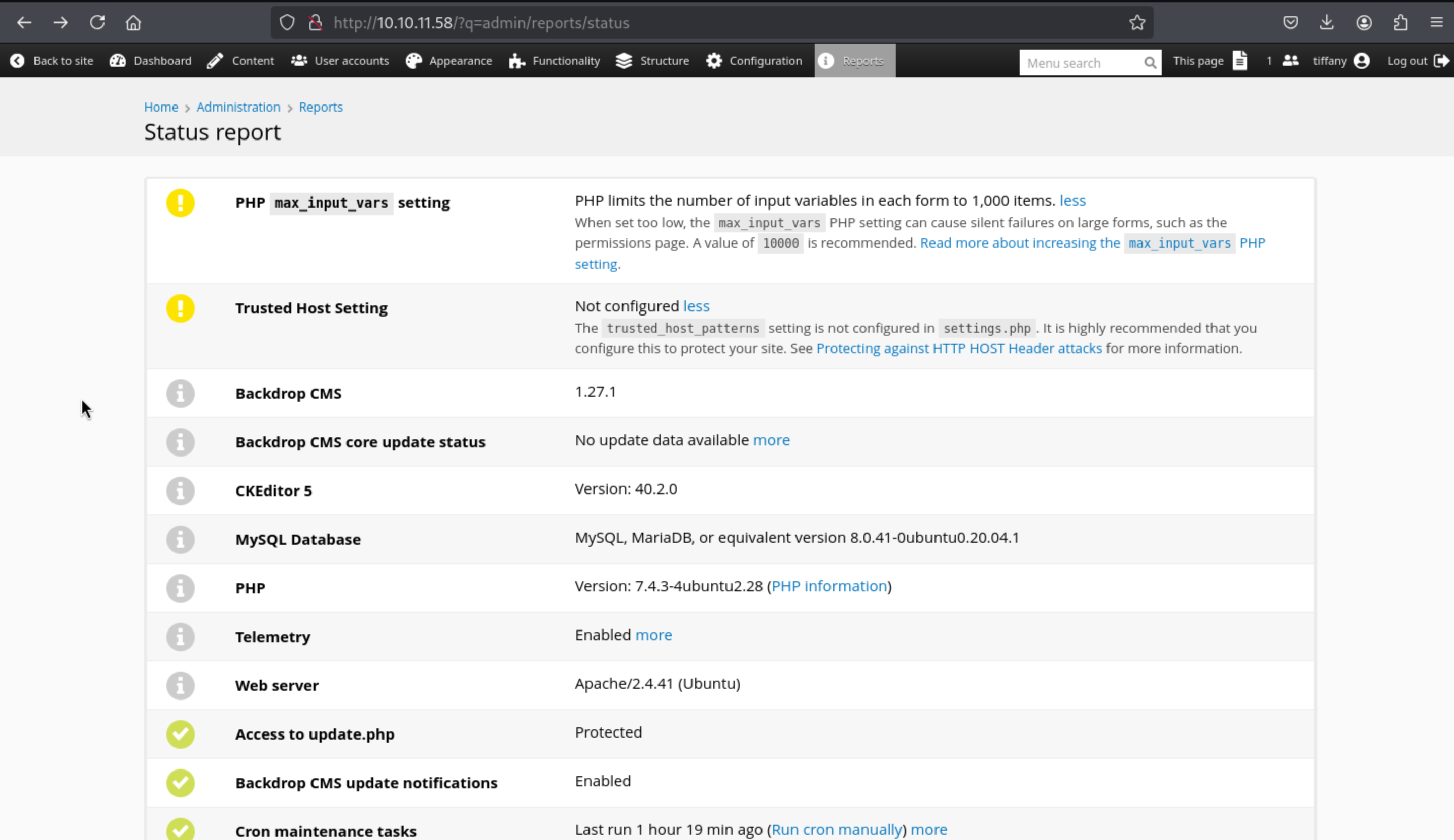Open the Configuration admin menu

click(753, 60)
